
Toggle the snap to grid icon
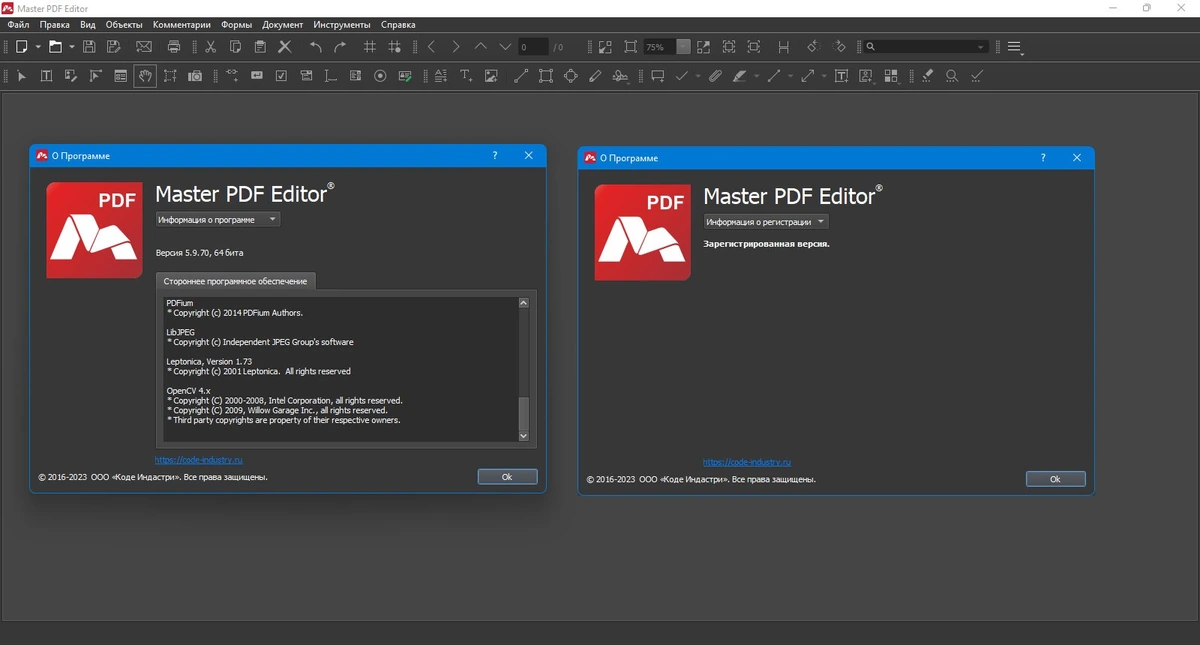[395, 46]
